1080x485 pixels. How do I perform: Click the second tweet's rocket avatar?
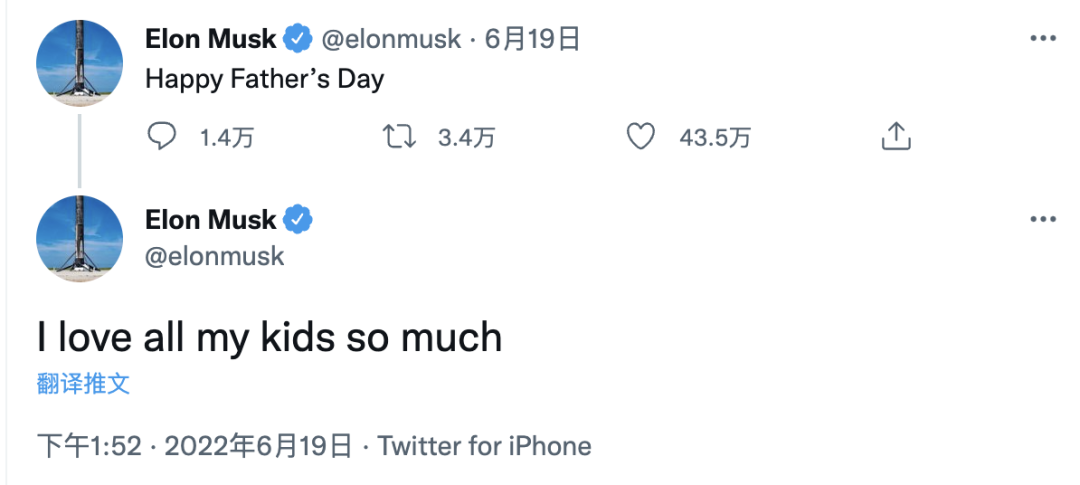80,240
